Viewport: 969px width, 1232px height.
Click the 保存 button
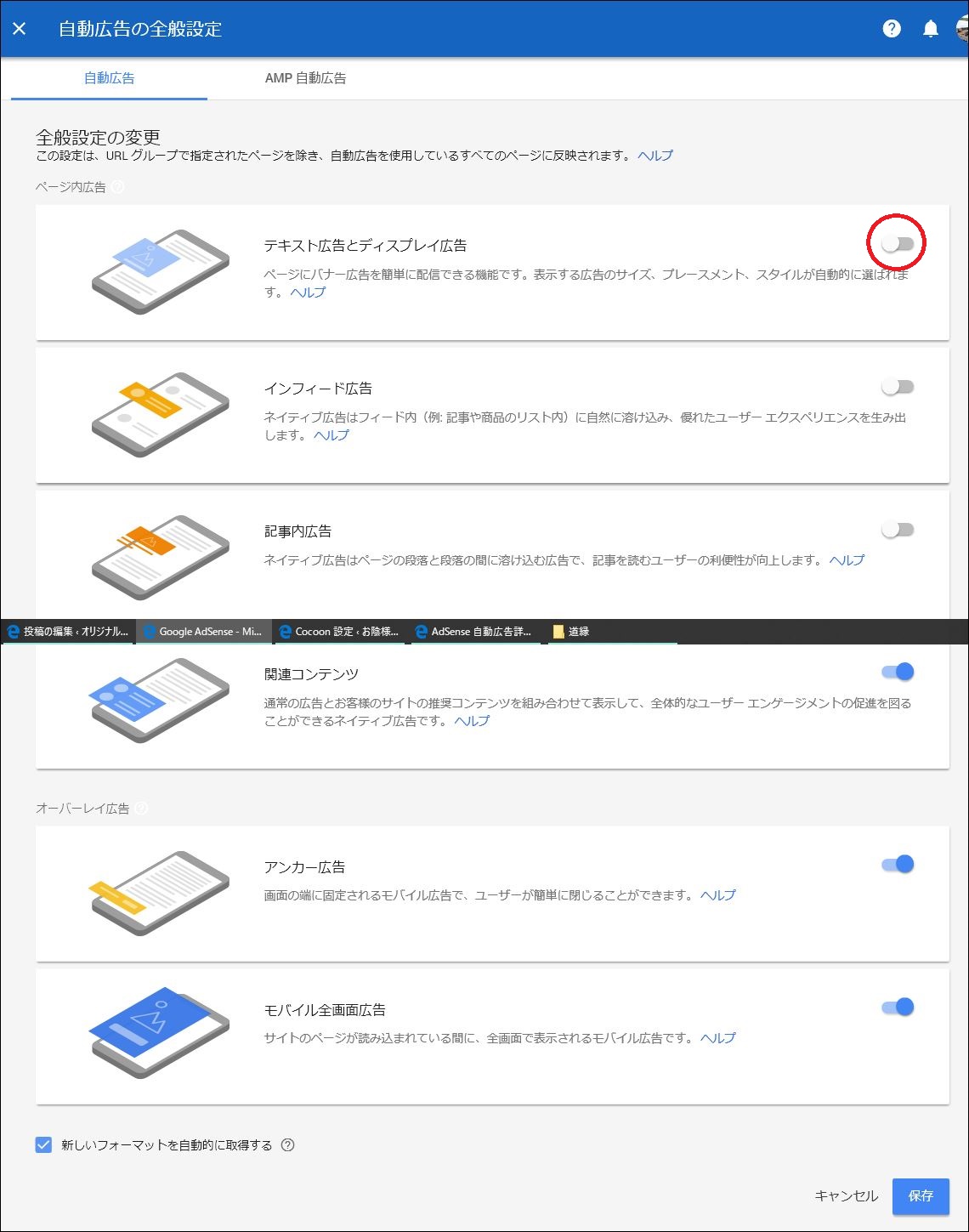point(921,1196)
